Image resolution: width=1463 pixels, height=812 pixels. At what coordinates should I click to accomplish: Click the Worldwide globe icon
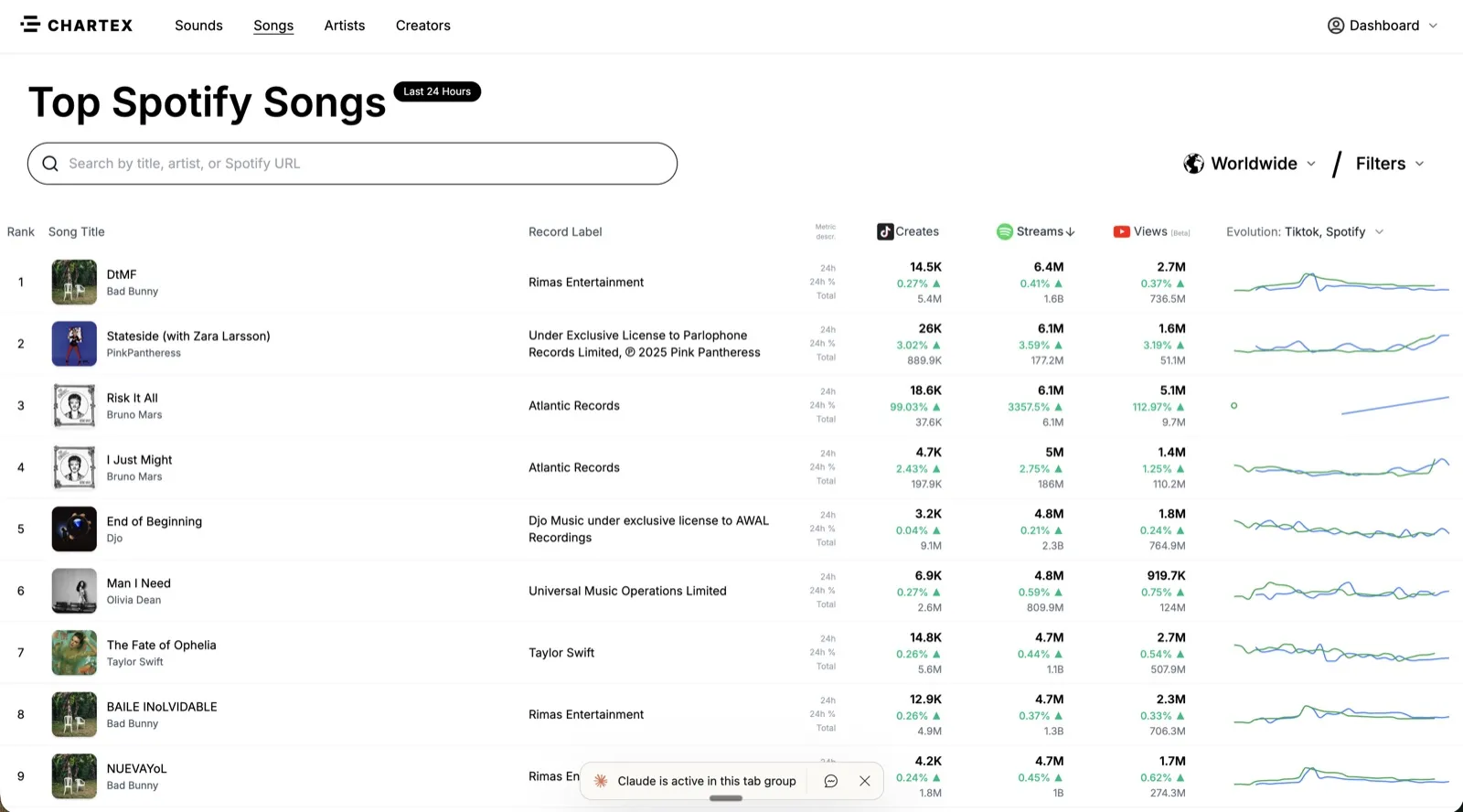(1193, 164)
